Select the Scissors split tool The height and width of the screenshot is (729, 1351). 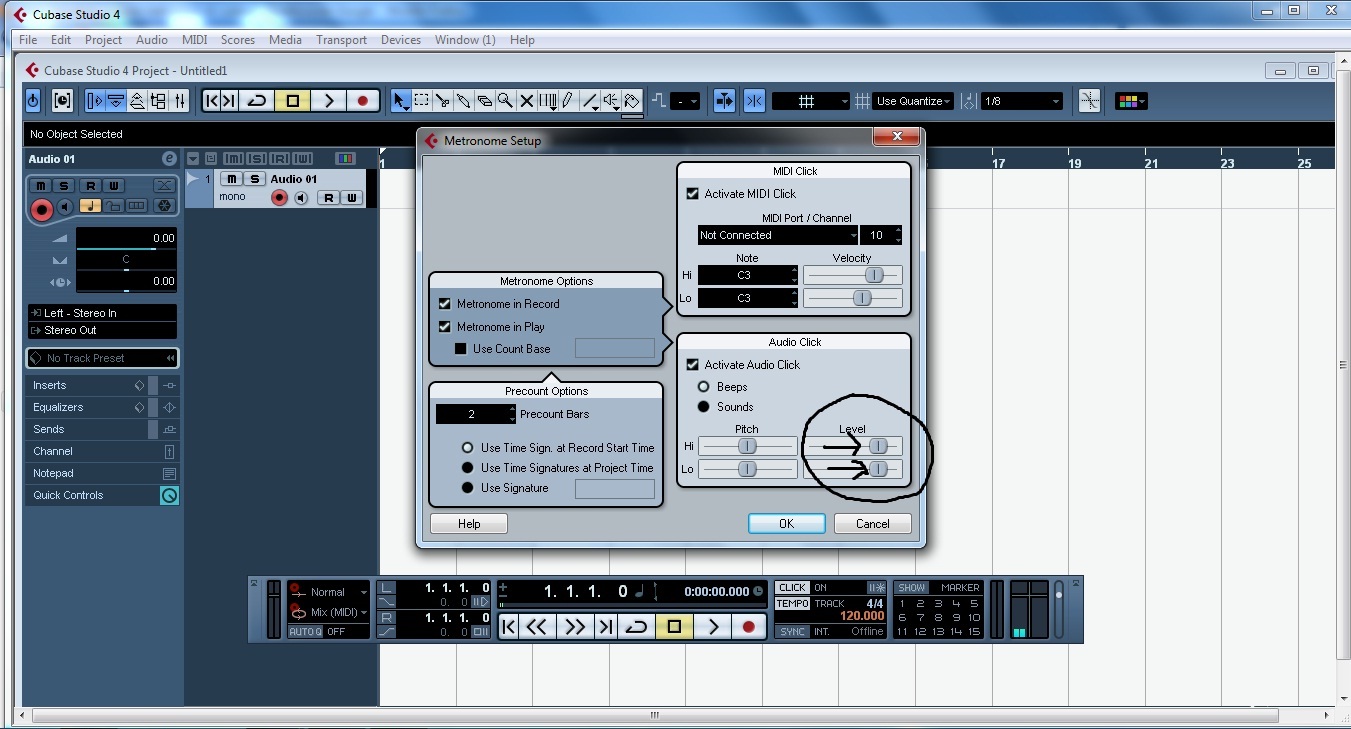point(444,100)
